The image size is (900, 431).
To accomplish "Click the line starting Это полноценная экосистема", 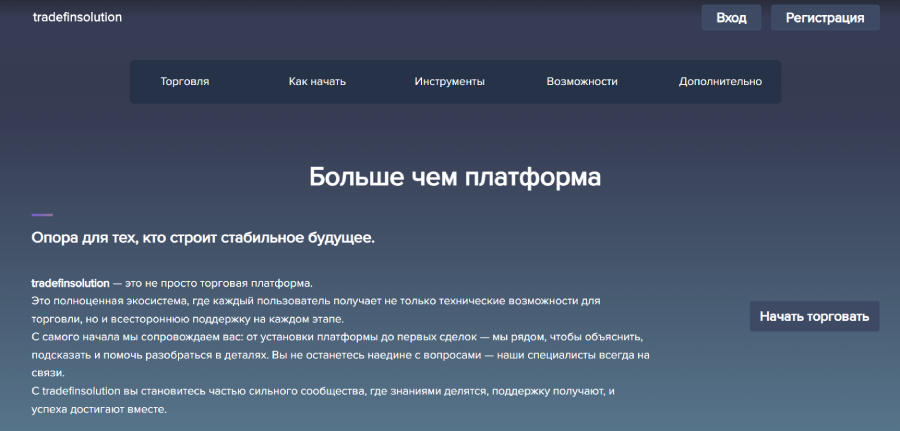I will click(316, 301).
